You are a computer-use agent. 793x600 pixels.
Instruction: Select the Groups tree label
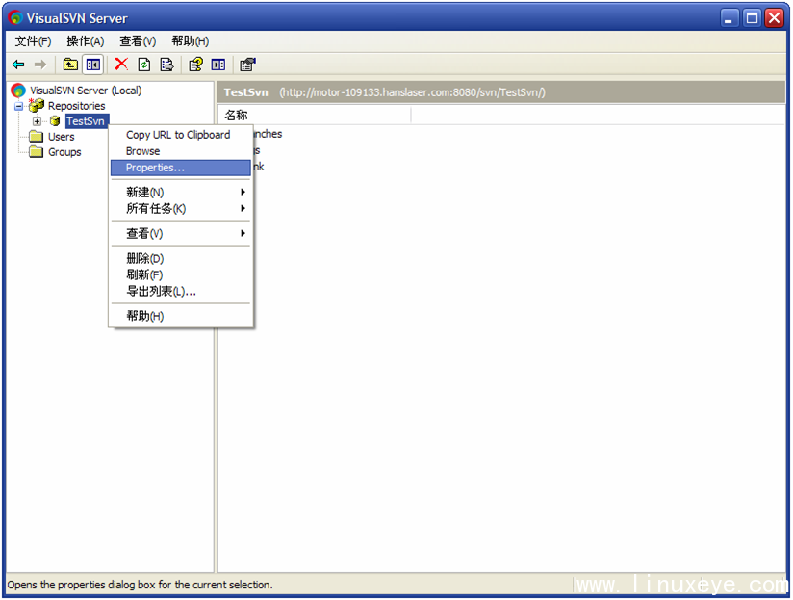[x=65, y=152]
